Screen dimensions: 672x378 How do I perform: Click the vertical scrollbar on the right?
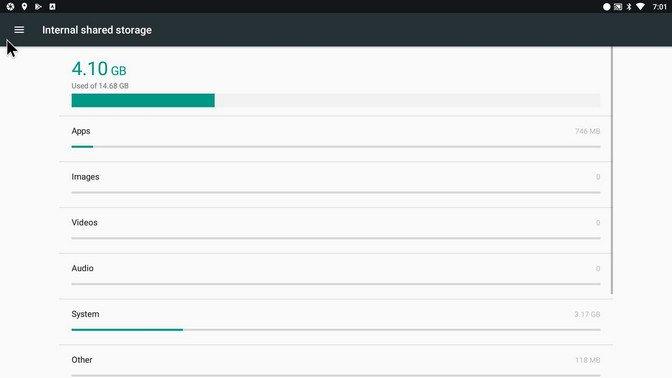click(612, 170)
